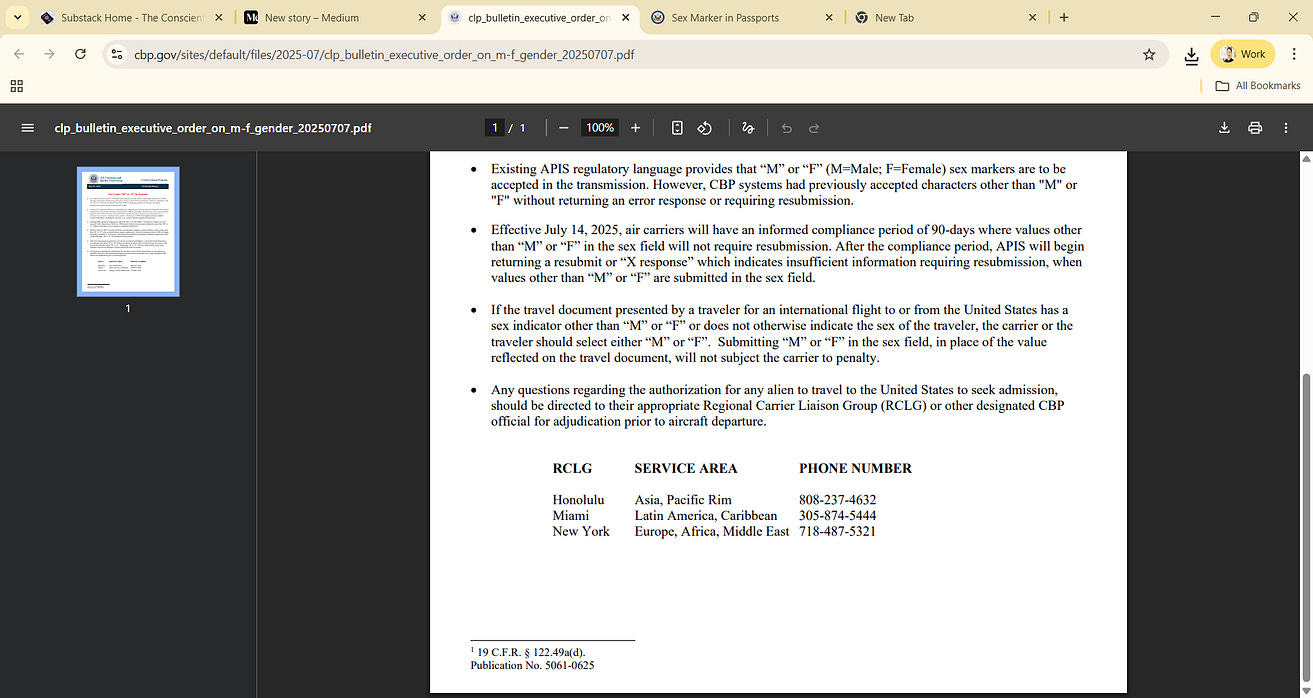Go forward to the next page
This screenshot has height=698, width=1313.
(49, 54)
